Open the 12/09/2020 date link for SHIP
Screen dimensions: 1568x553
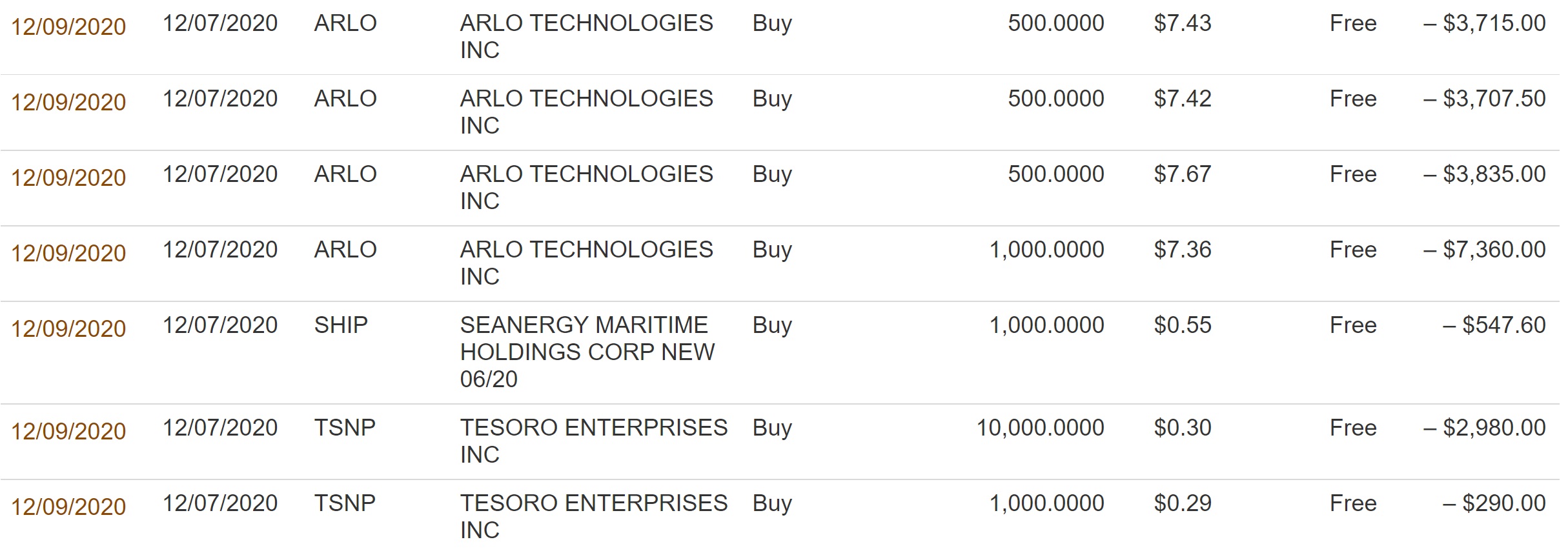tap(68, 328)
